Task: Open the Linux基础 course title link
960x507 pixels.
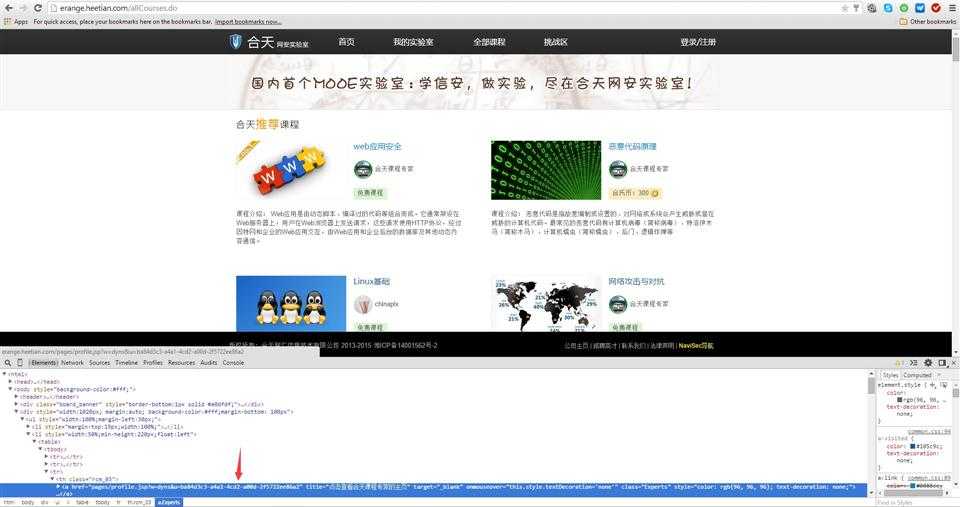Action: pos(371,281)
